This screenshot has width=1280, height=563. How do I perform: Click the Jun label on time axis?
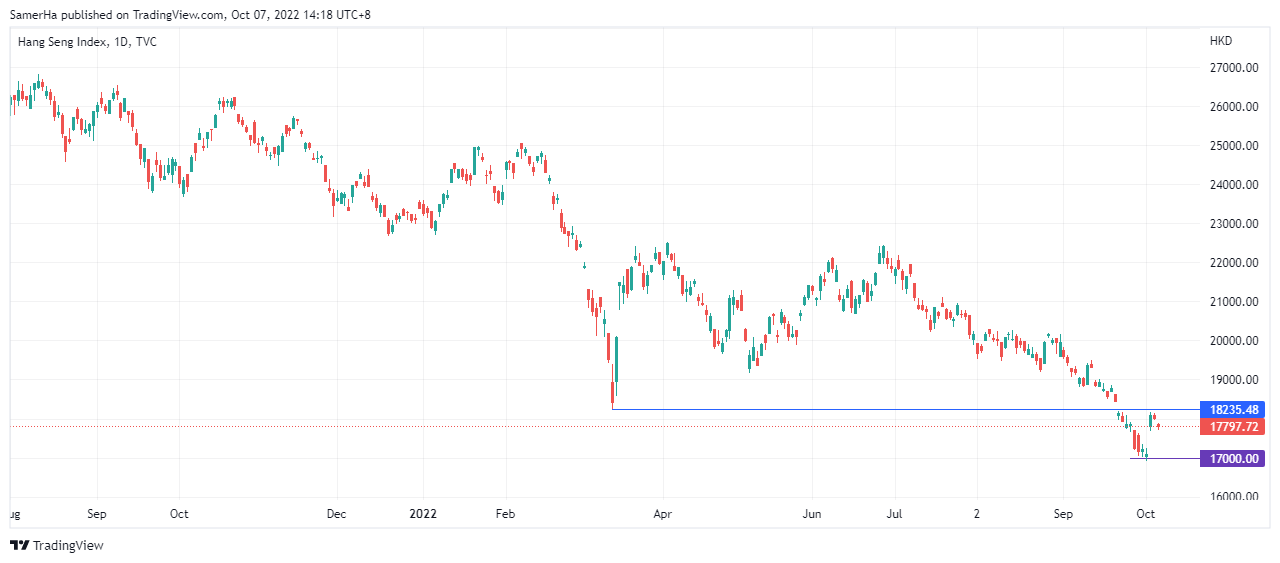(x=813, y=514)
